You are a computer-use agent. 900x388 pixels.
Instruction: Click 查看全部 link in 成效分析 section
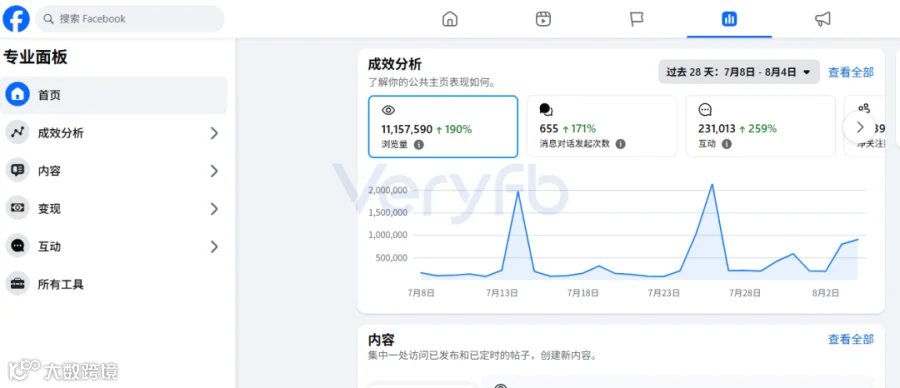[x=851, y=72]
